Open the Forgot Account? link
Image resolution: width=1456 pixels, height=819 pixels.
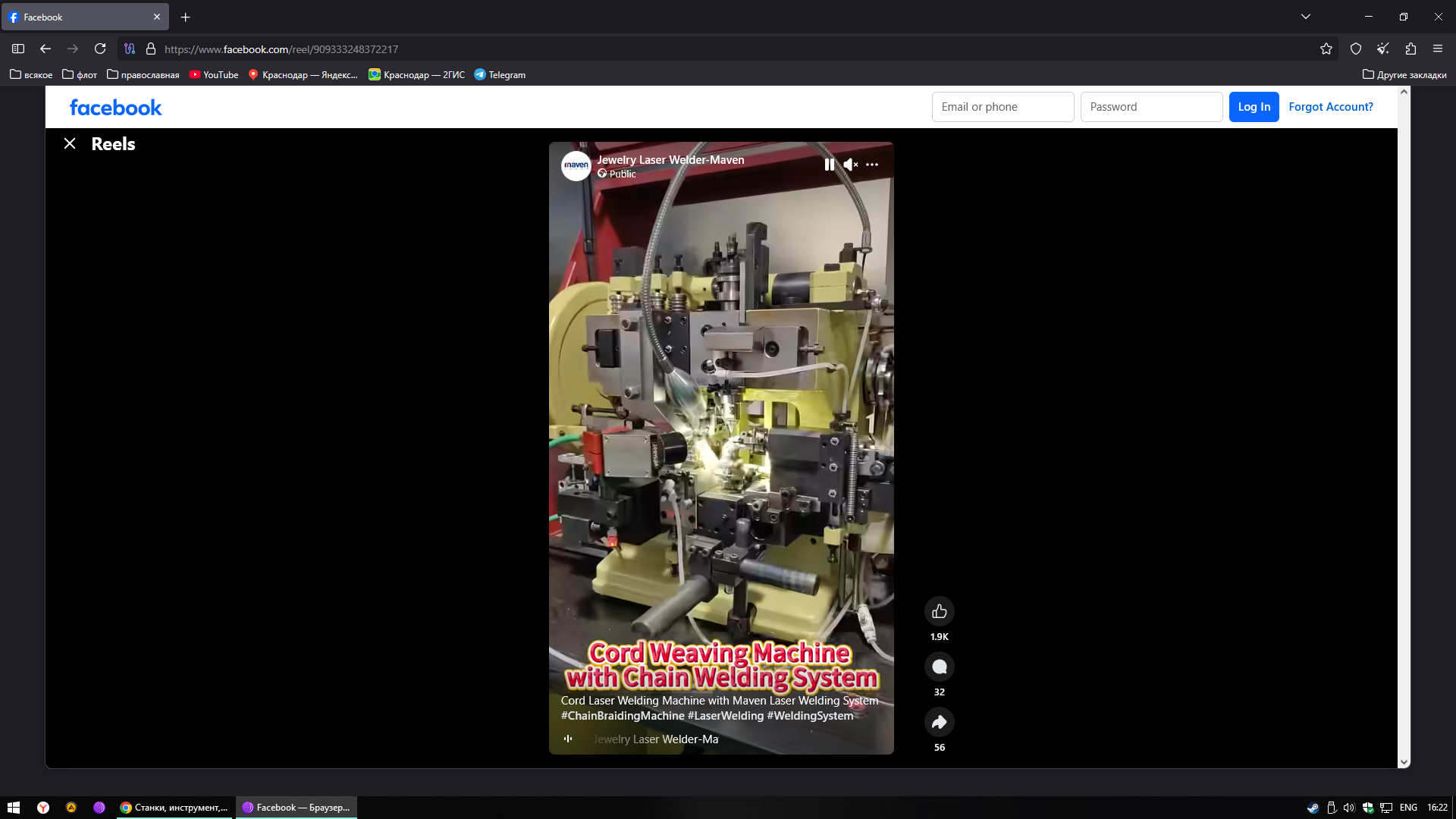(1330, 107)
